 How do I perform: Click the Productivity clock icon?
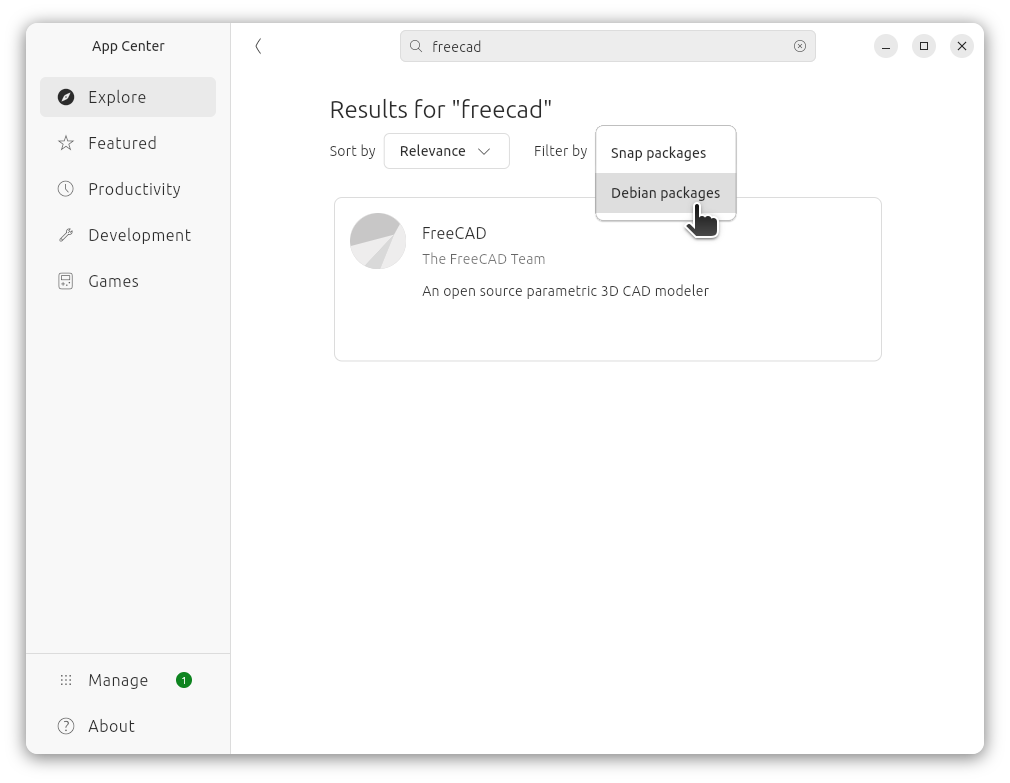coord(66,189)
